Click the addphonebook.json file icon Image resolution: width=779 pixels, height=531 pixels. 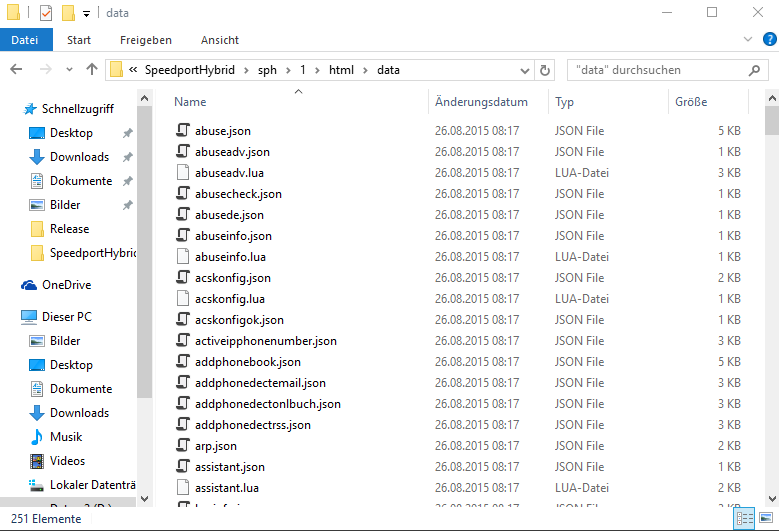coord(183,362)
